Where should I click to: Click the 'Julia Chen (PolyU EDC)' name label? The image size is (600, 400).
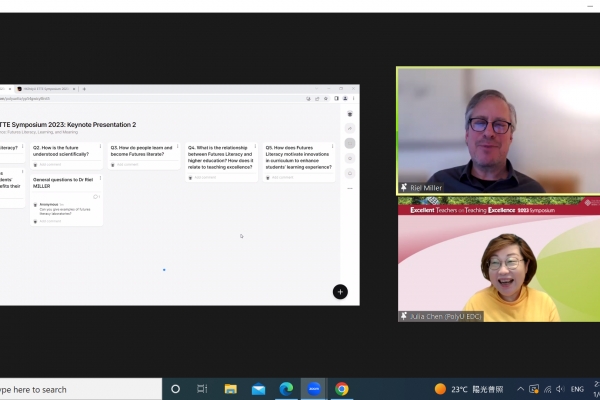445,317
